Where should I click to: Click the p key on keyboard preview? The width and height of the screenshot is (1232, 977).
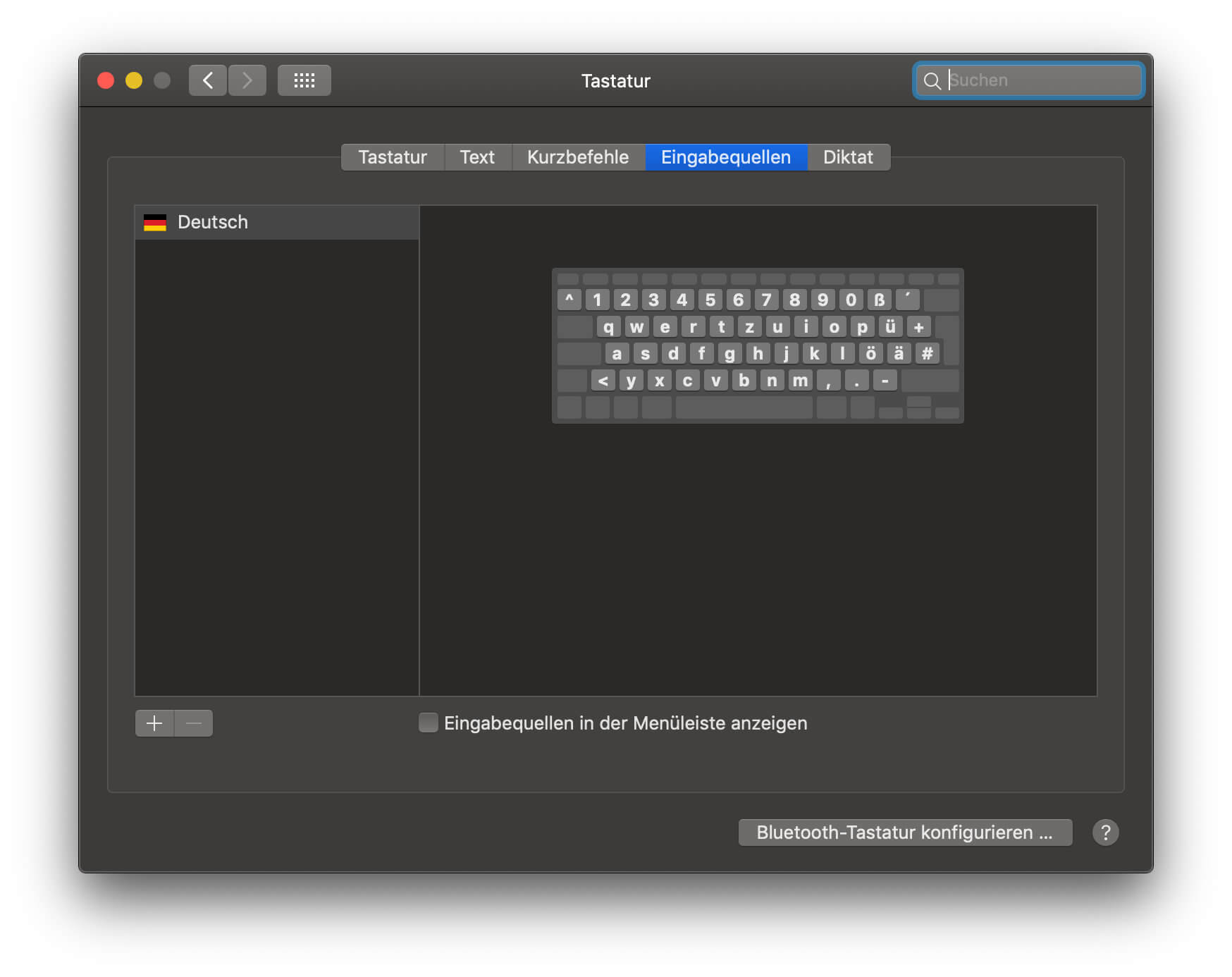(x=862, y=327)
